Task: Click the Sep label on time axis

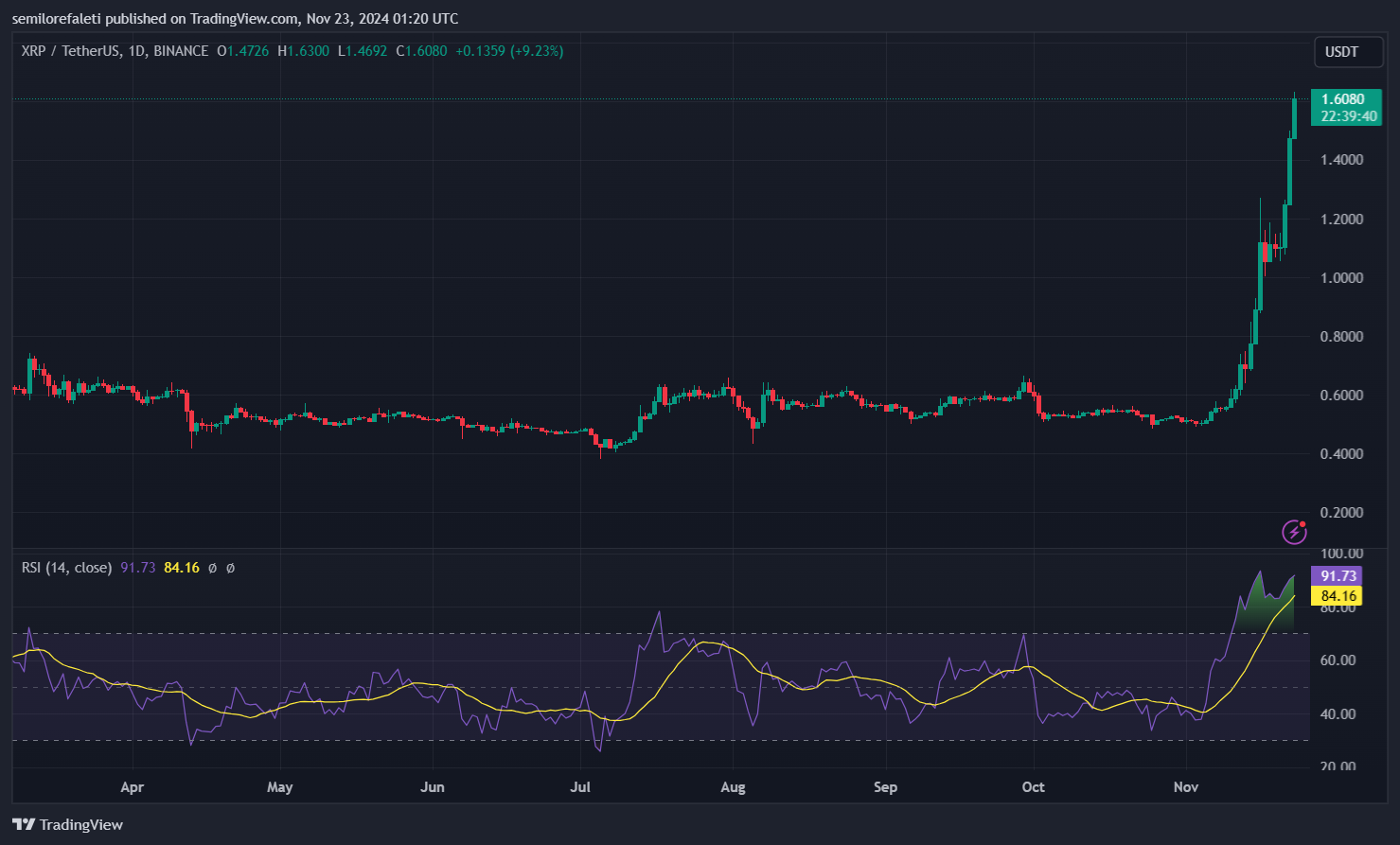Action: (885, 787)
